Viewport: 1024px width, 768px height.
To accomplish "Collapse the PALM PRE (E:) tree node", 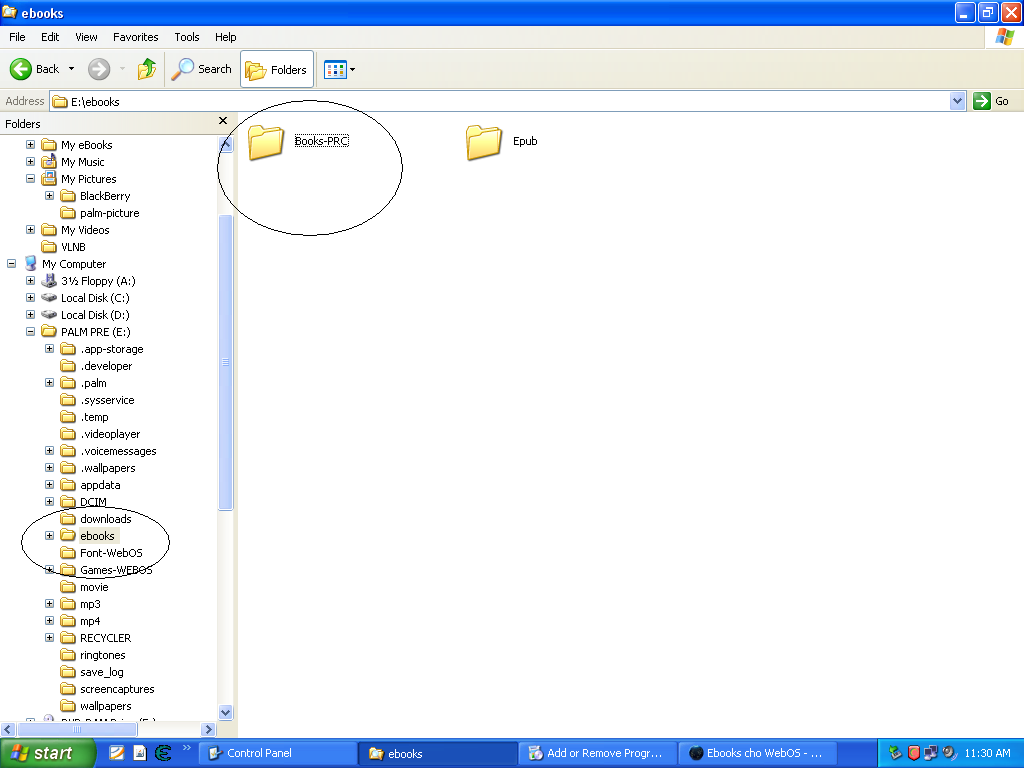I will (x=30, y=332).
